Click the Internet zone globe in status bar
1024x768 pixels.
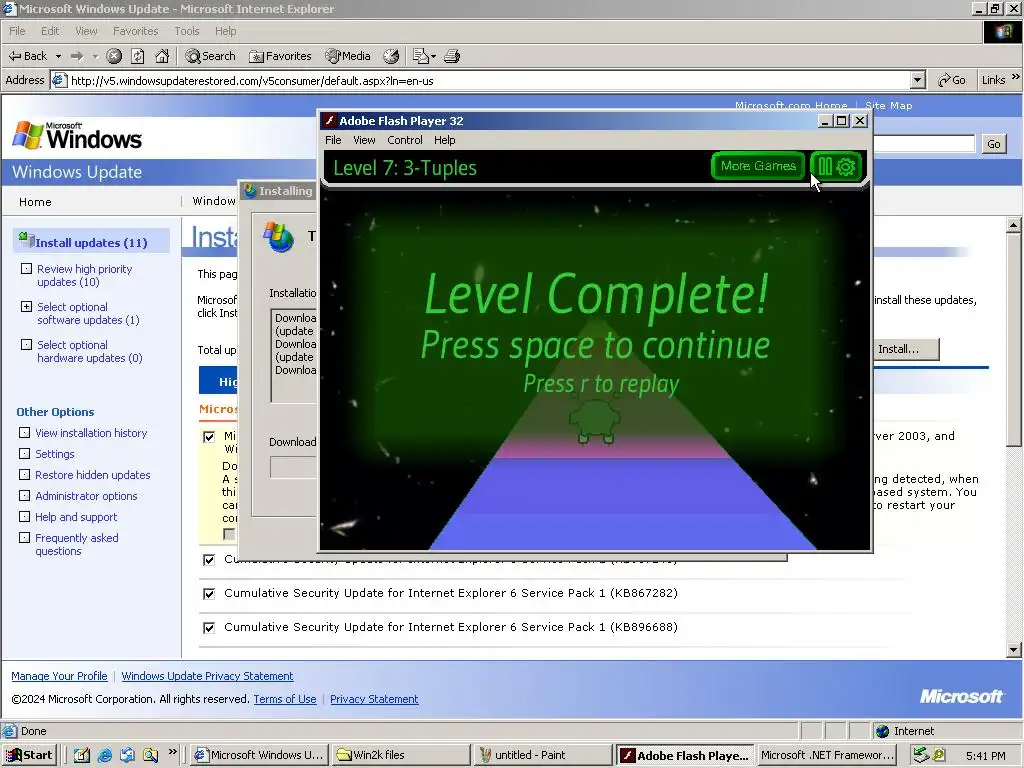[x=883, y=731]
